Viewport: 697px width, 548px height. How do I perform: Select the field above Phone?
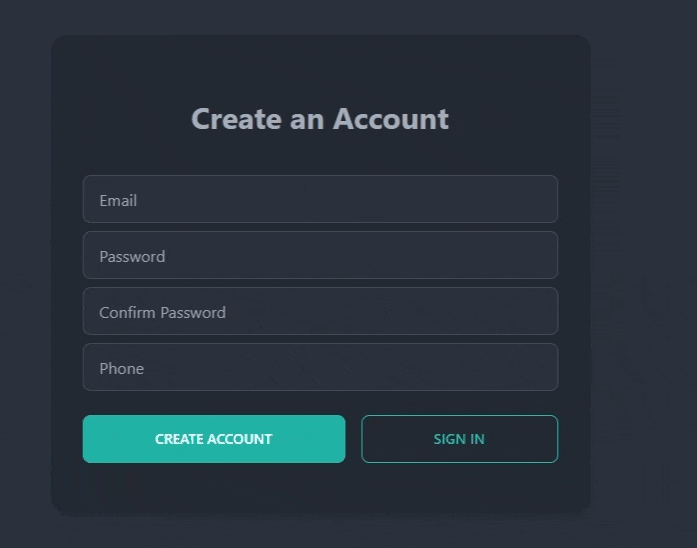click(x=320, y=311)
